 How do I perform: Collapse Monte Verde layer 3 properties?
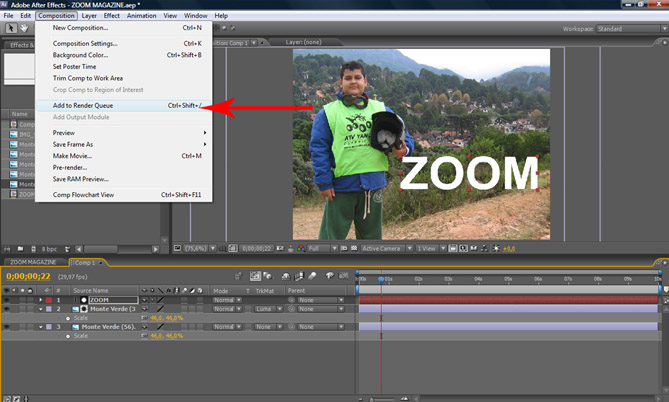point(41,327)
